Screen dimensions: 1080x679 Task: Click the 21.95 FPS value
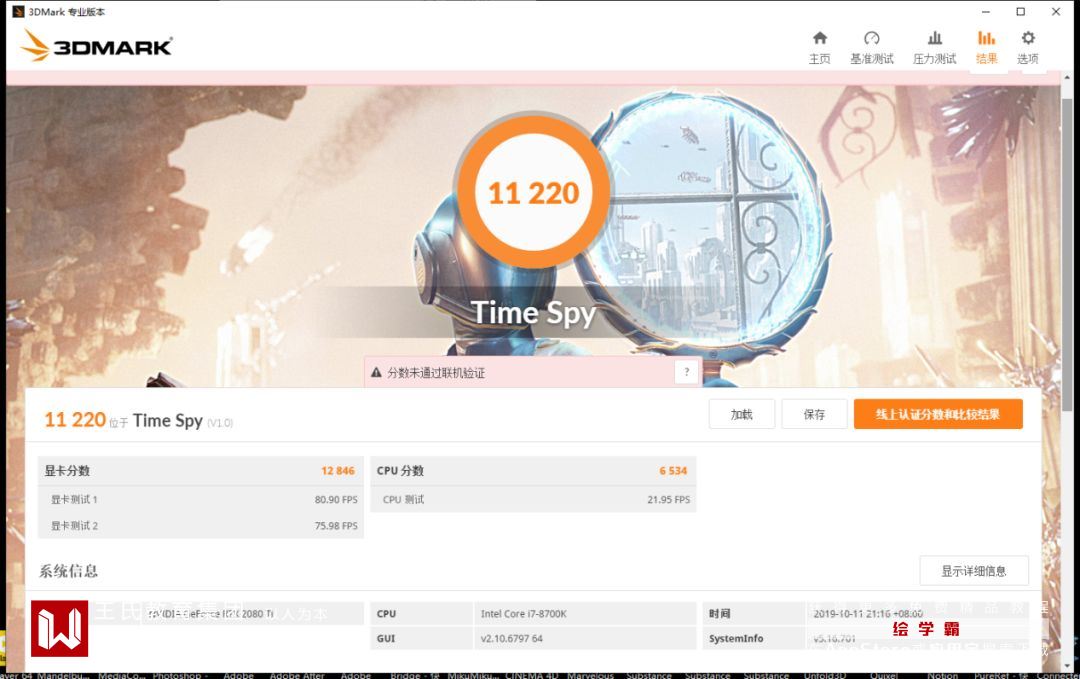point(668,499)
